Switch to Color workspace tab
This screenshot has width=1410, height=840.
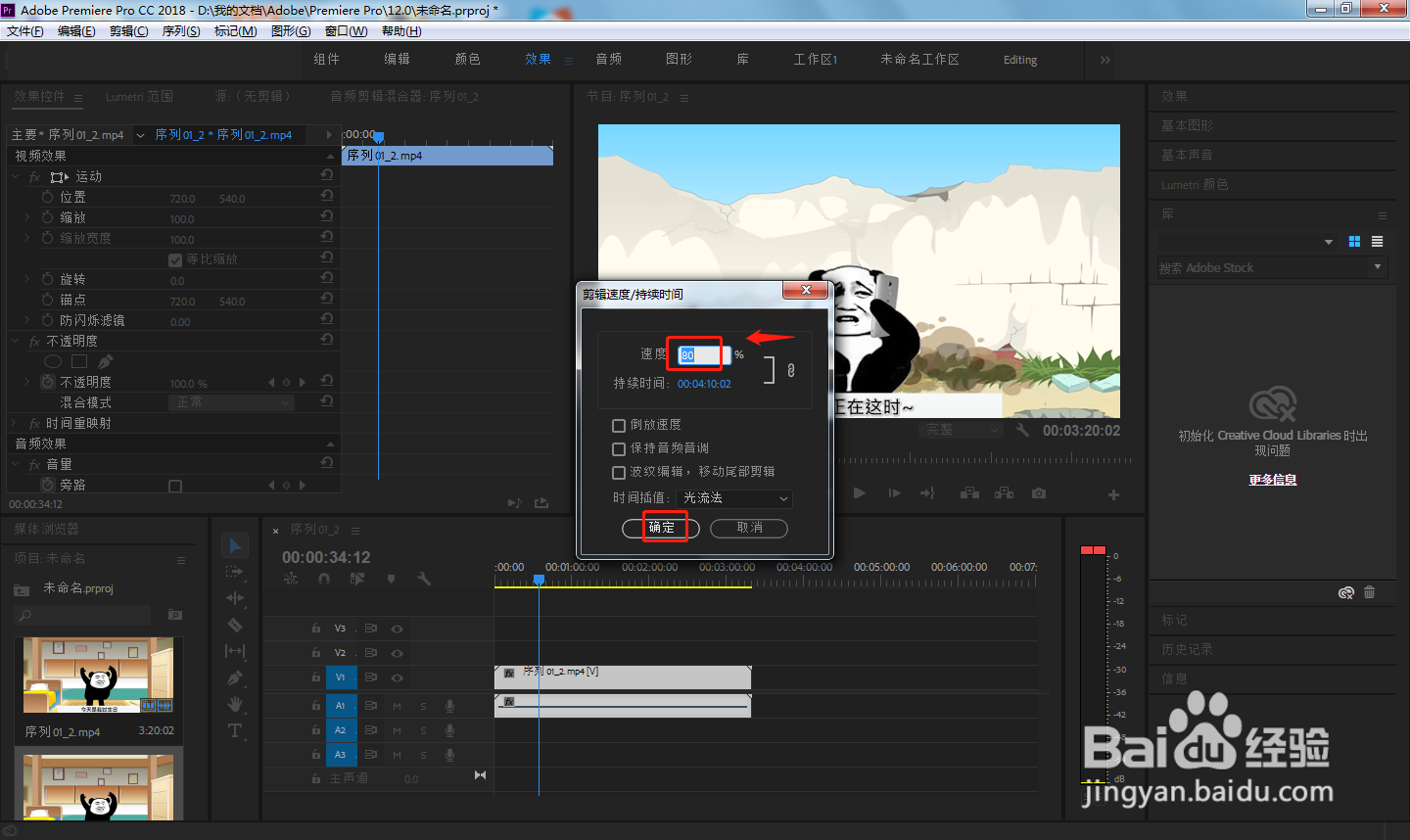[x=468, y=60]
